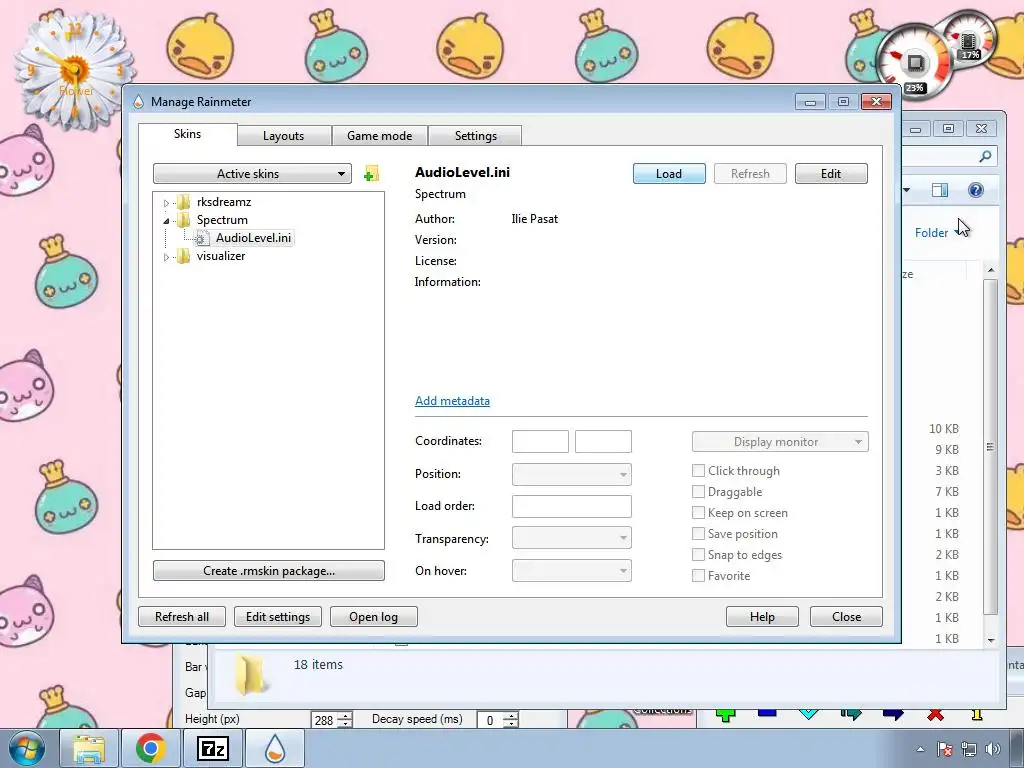1024x768 pixels.
Task: Click the create new skin icon beside Active skins
Action: point(371,174)
